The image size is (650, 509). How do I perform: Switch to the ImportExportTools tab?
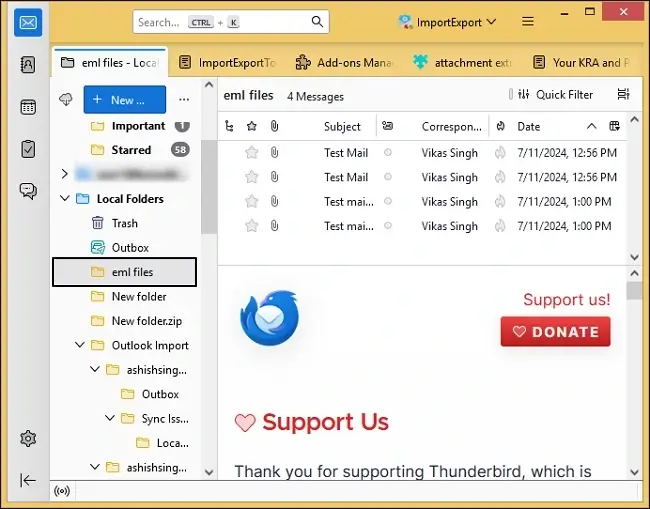click(x=228, y=63)
